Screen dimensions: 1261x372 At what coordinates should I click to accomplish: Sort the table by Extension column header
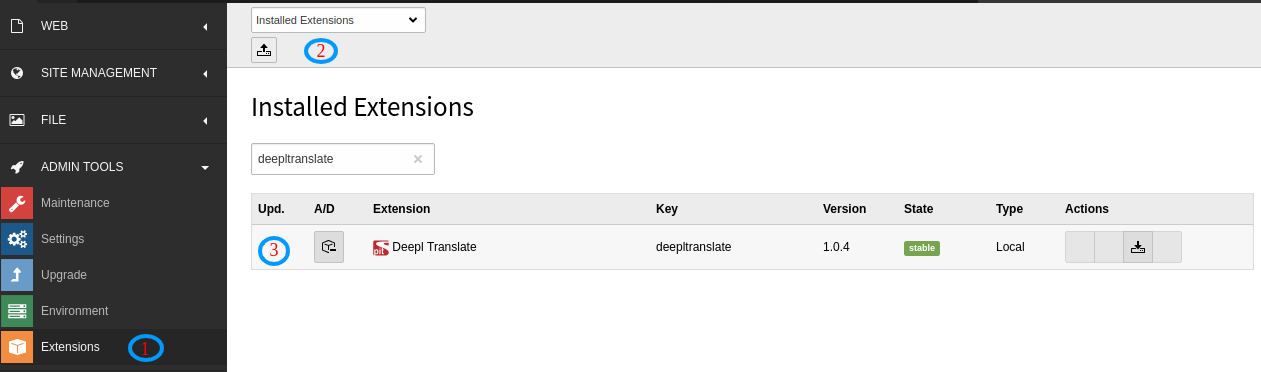tap(401, 209)
